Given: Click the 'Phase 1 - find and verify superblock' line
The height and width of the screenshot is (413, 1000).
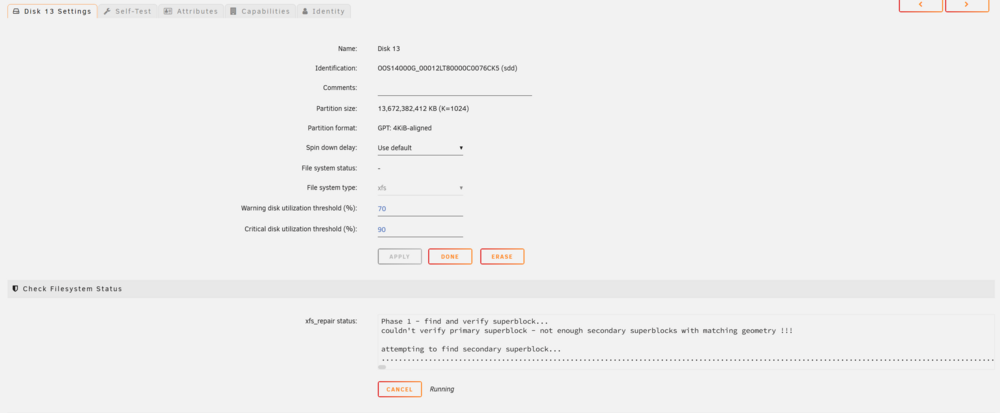Looking at the screenshot, I should pos(464,321).
